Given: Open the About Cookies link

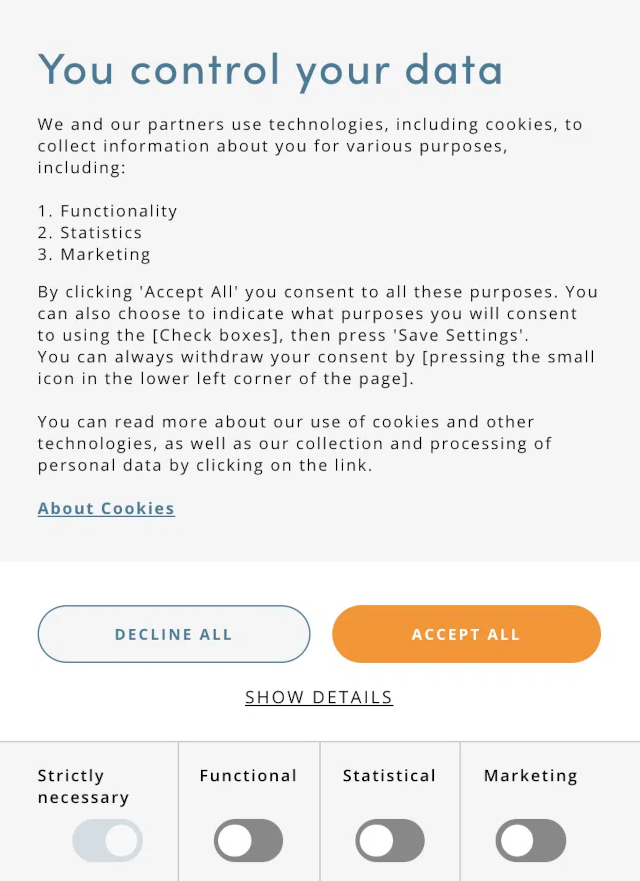Looking at the screenshot, I should (x=106, y=508).
